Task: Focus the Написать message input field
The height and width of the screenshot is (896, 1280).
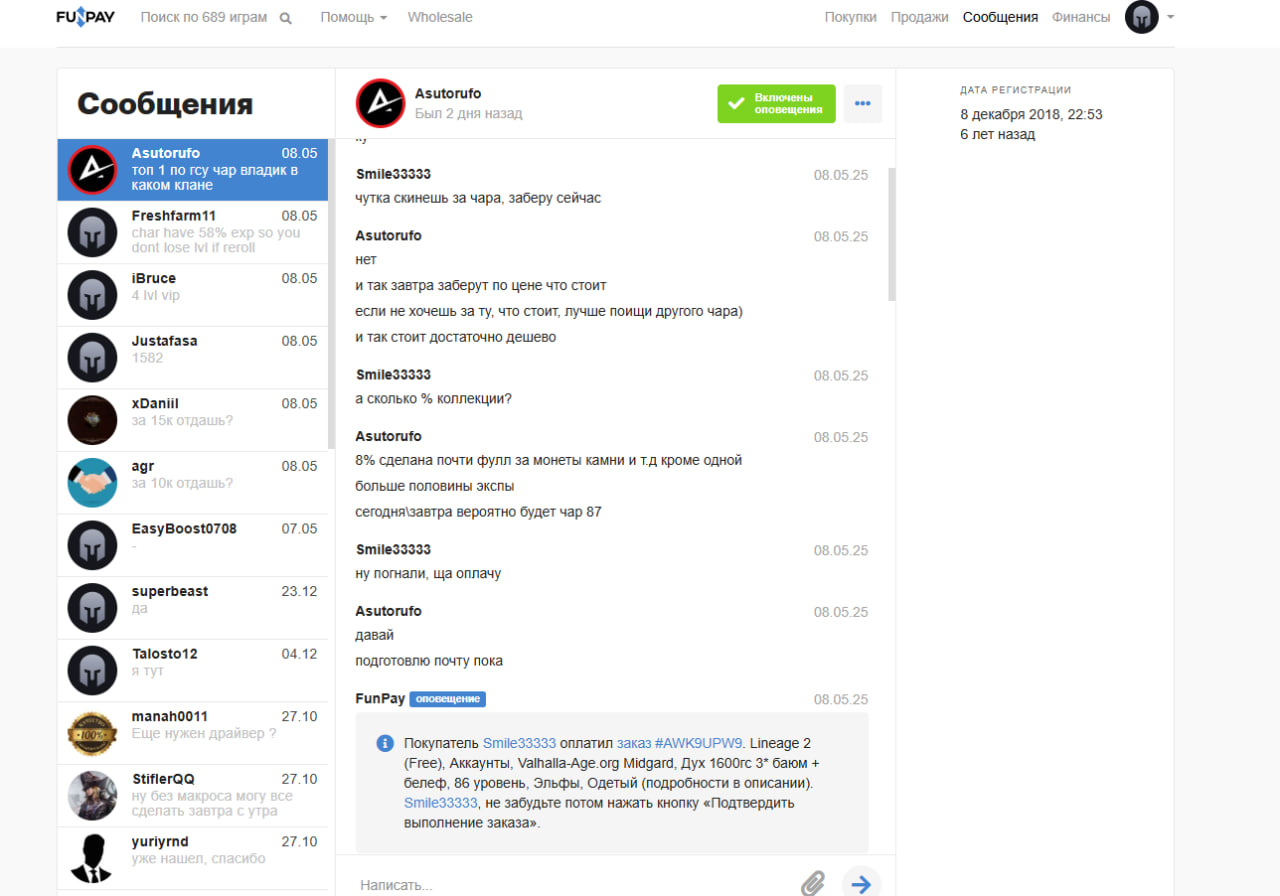Action: (570, 884)
